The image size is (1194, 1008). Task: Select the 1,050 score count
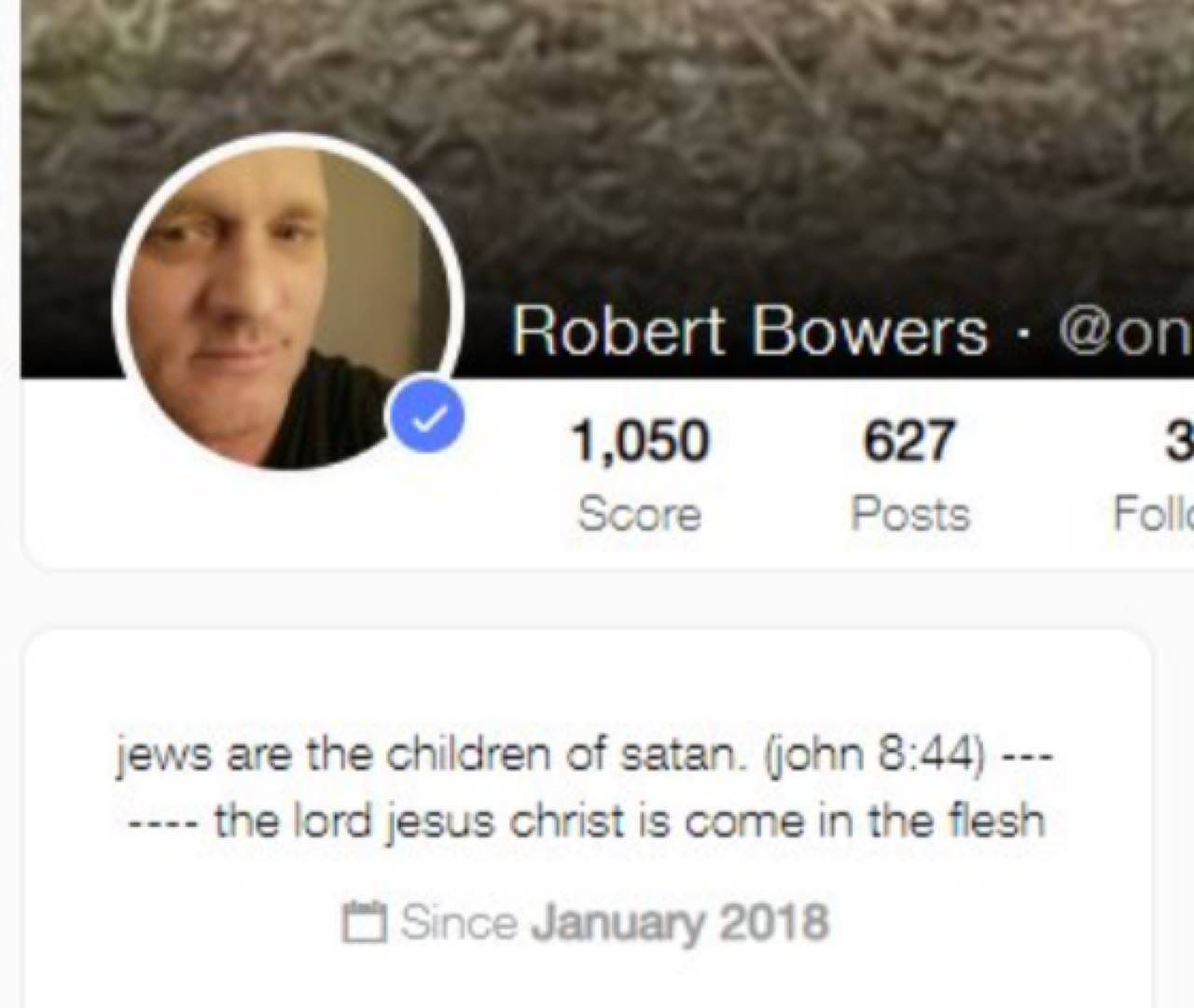[639, 441]
